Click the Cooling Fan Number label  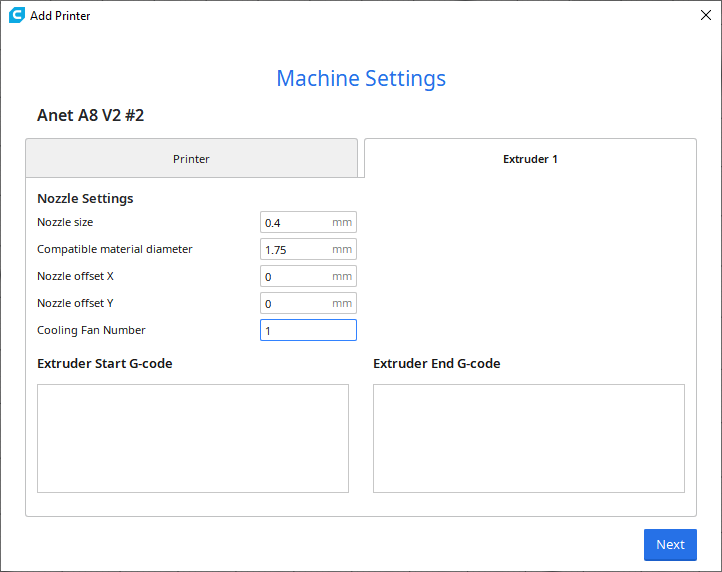tap(91, 330)
